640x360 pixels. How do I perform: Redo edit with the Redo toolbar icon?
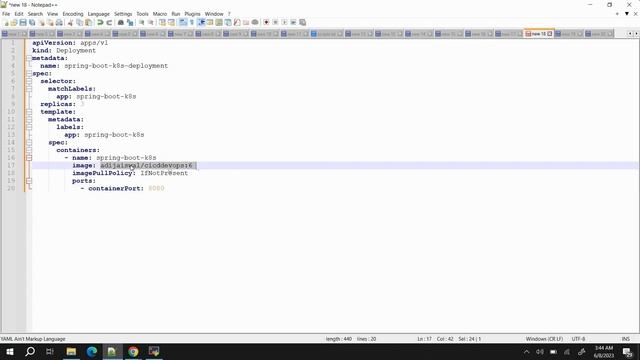tap(109, 22)
